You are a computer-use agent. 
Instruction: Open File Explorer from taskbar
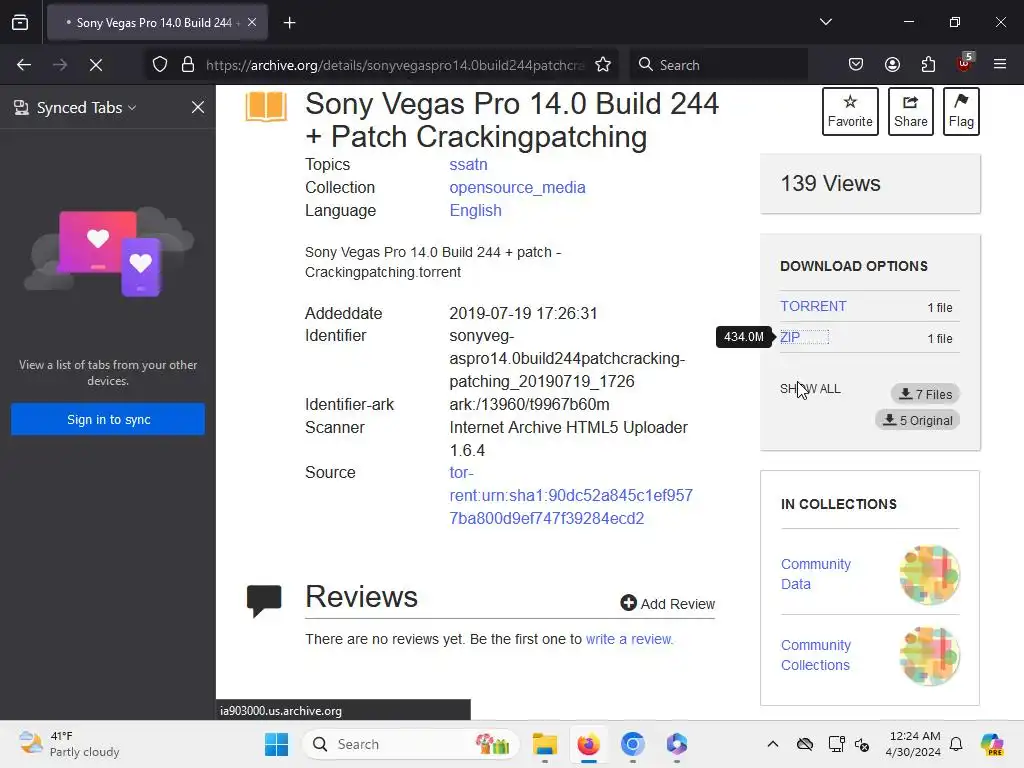click(545, 744)
